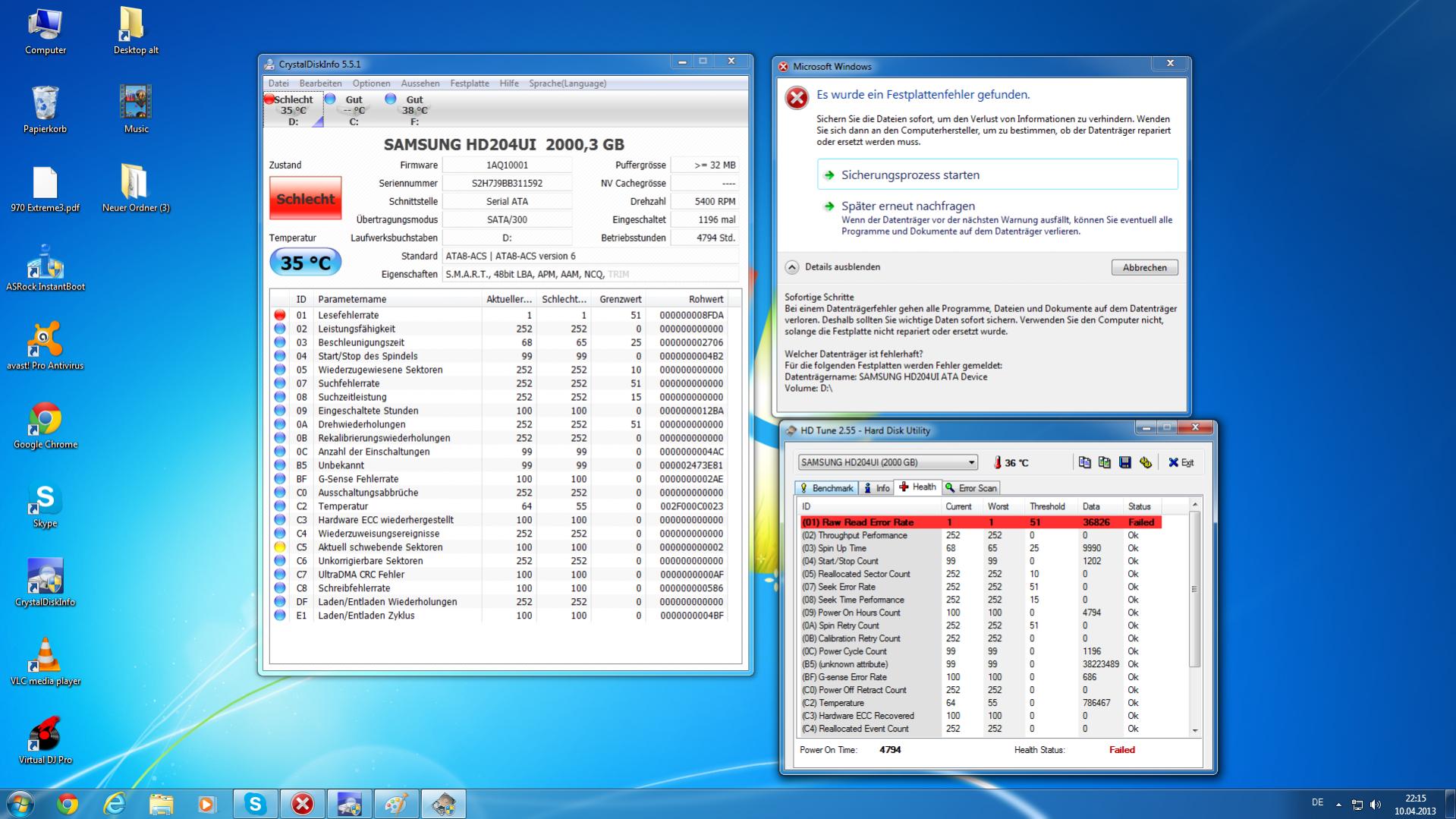
Task: Sort by the Parametername column header
Action: click(x=398, y=299)
